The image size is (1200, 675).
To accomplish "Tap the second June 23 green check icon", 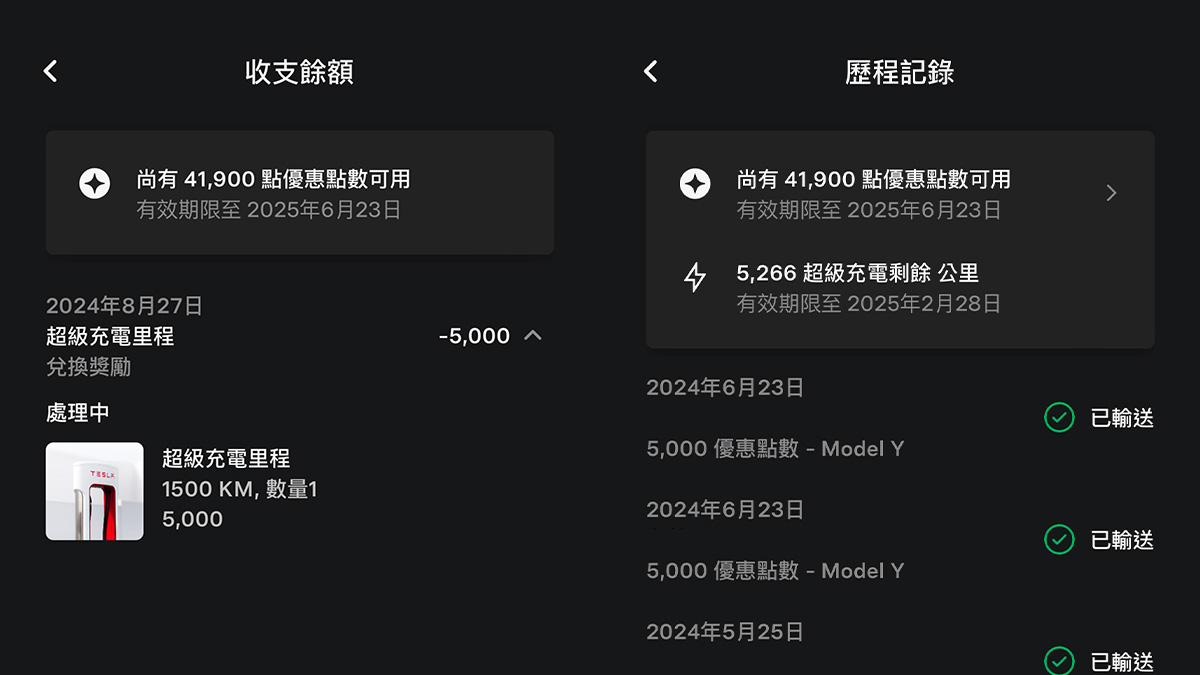I will pos(1059,540).
